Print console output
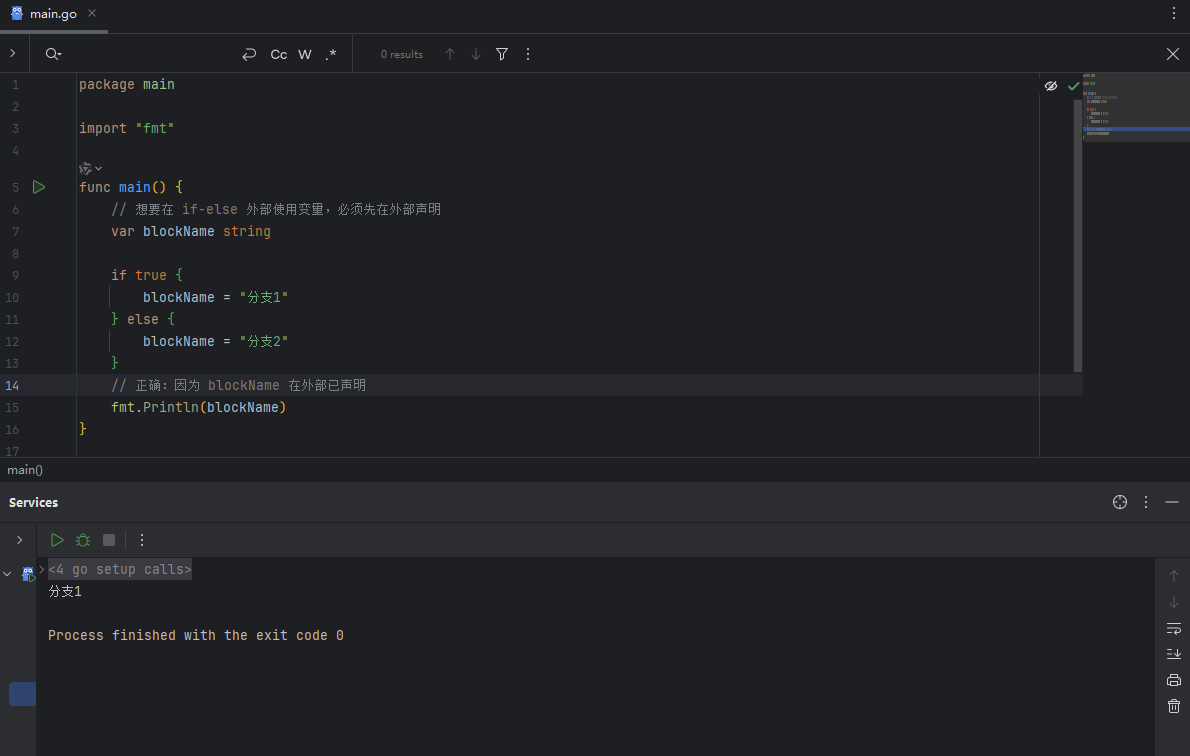This screenshot has width=1190, height=756. (x=1173, y=679)
